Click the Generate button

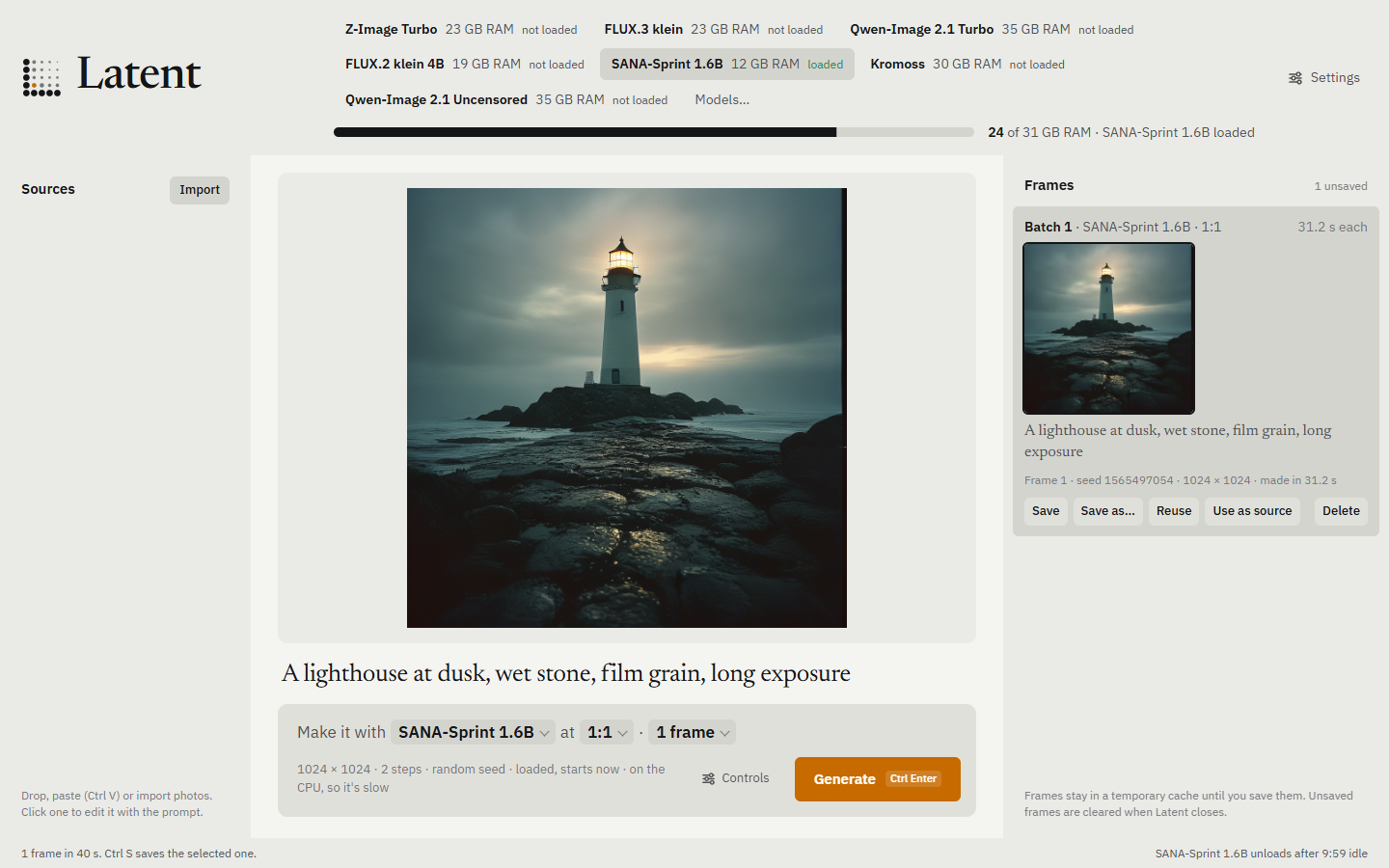(x=878, y=779)
